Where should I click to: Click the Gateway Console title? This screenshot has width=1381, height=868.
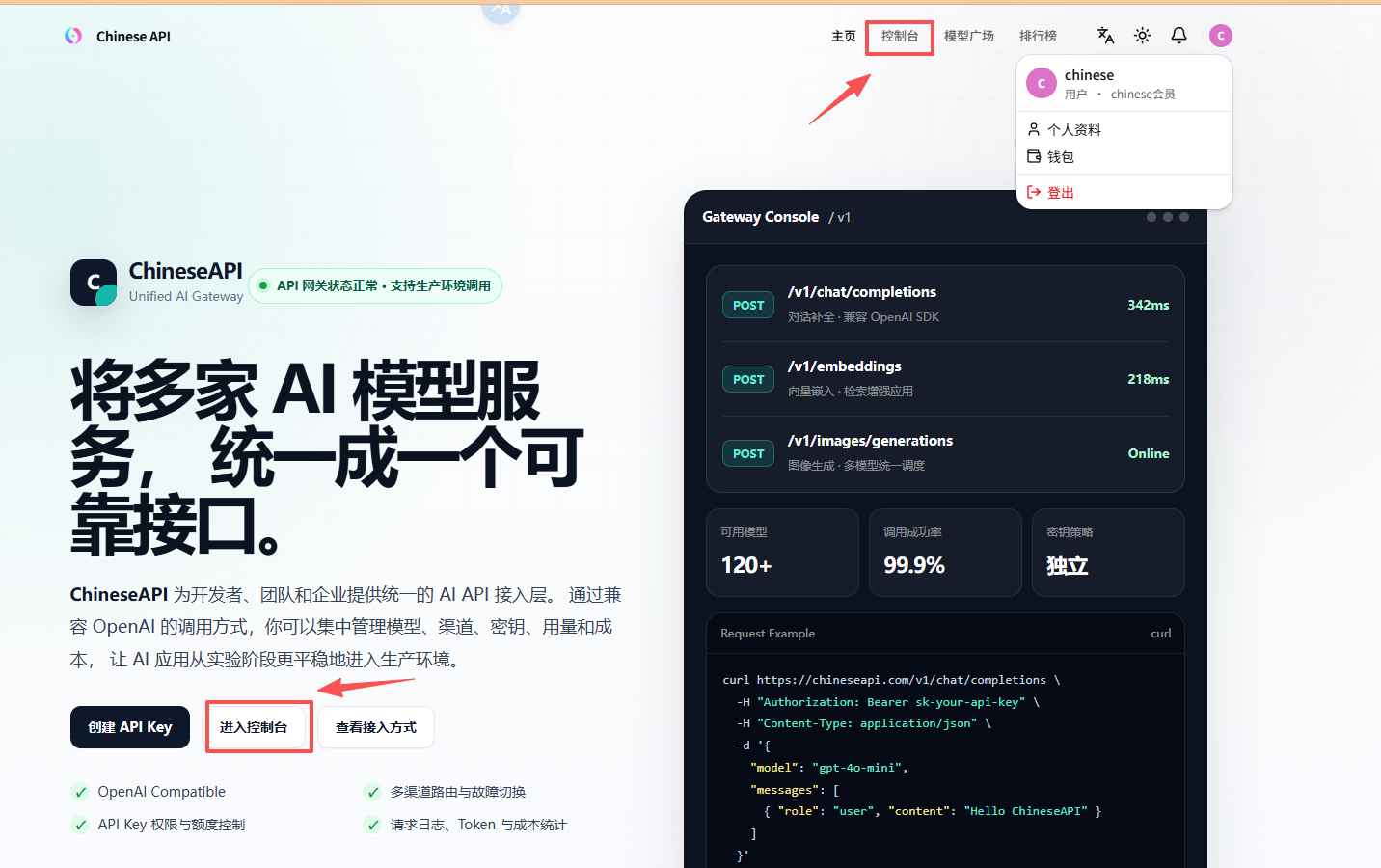click(760, 217)
